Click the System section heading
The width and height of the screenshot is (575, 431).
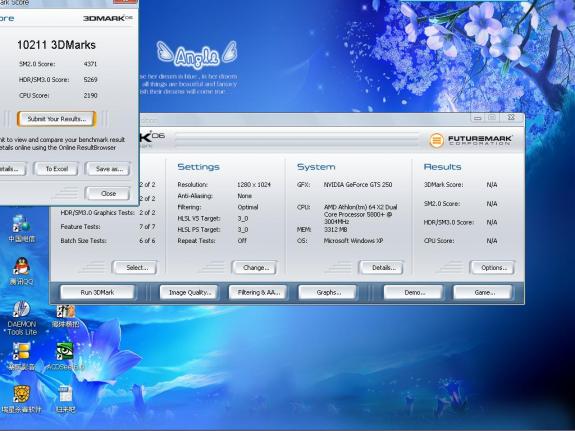(316, 167)
